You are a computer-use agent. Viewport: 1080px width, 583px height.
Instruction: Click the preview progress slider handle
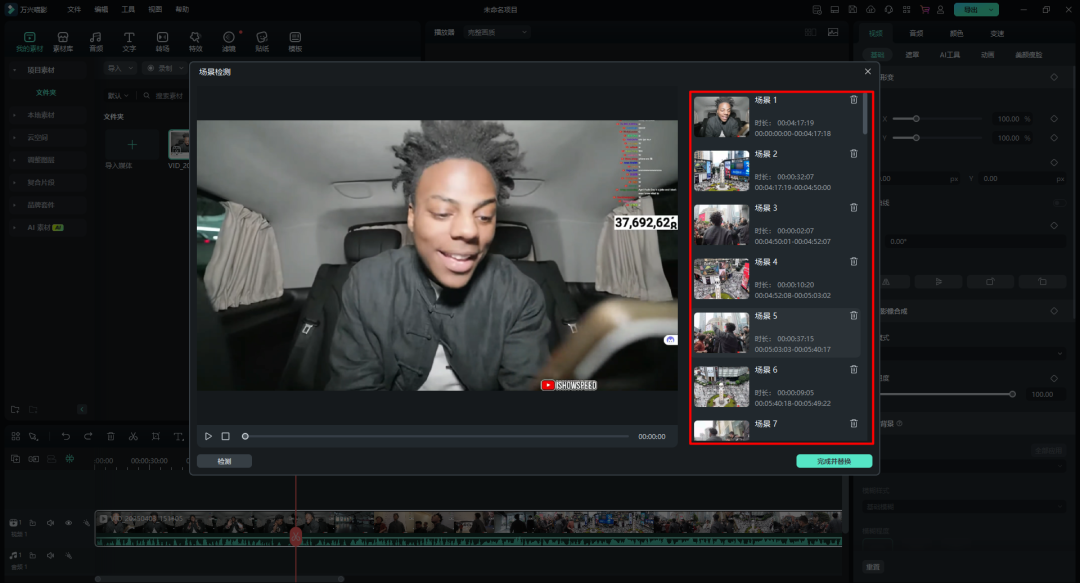click(245, 436)
